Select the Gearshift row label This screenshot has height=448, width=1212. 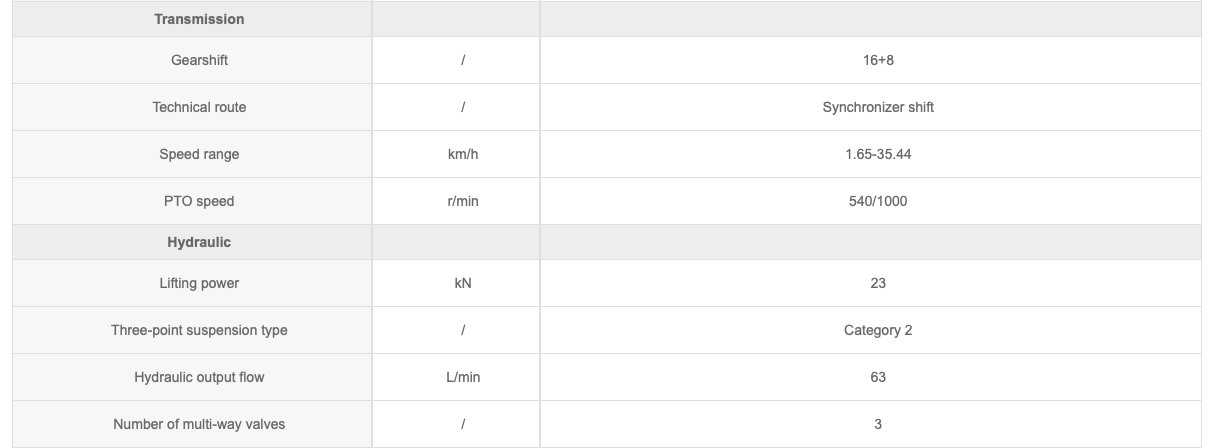(199, 60)
